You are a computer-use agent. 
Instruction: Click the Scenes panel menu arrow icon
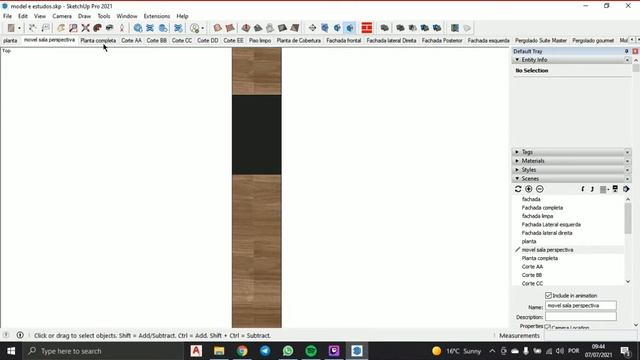pyautogui.click(x=626, y=189)
